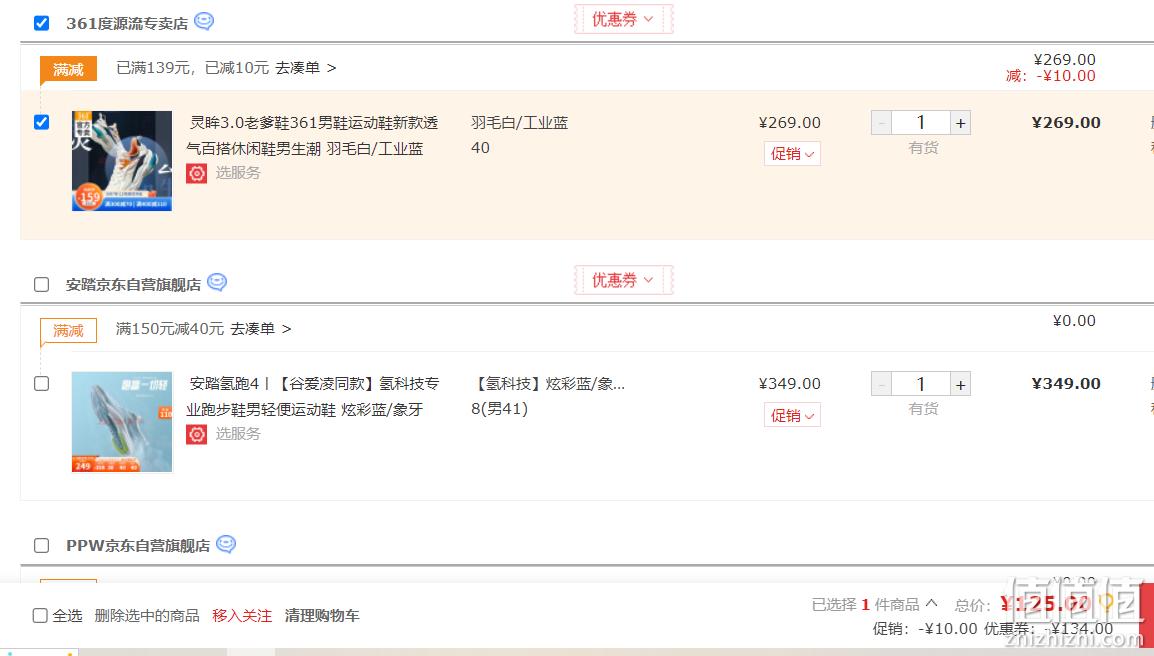Uncheck the 灵眸3.0老爹鞋 item checkbox
Image resolution: width=1154 pixels, height=656 pixels.
click(x=42, y=121)
